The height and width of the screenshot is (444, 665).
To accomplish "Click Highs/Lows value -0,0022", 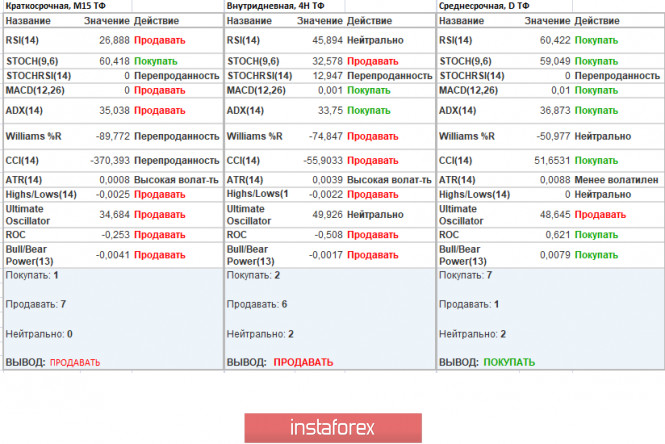I will click(326, 194).
